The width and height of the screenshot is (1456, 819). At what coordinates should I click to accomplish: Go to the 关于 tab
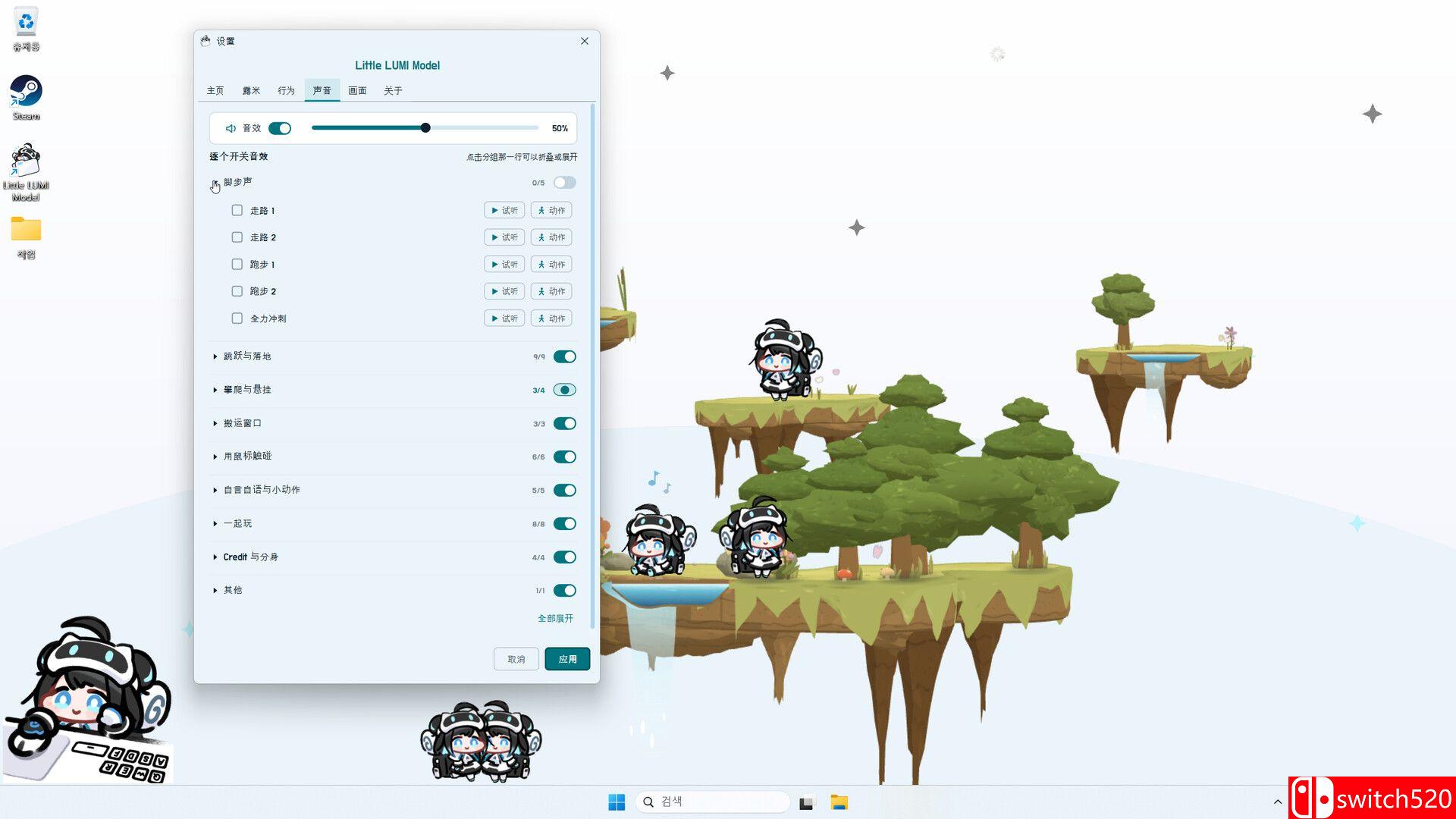393,90
